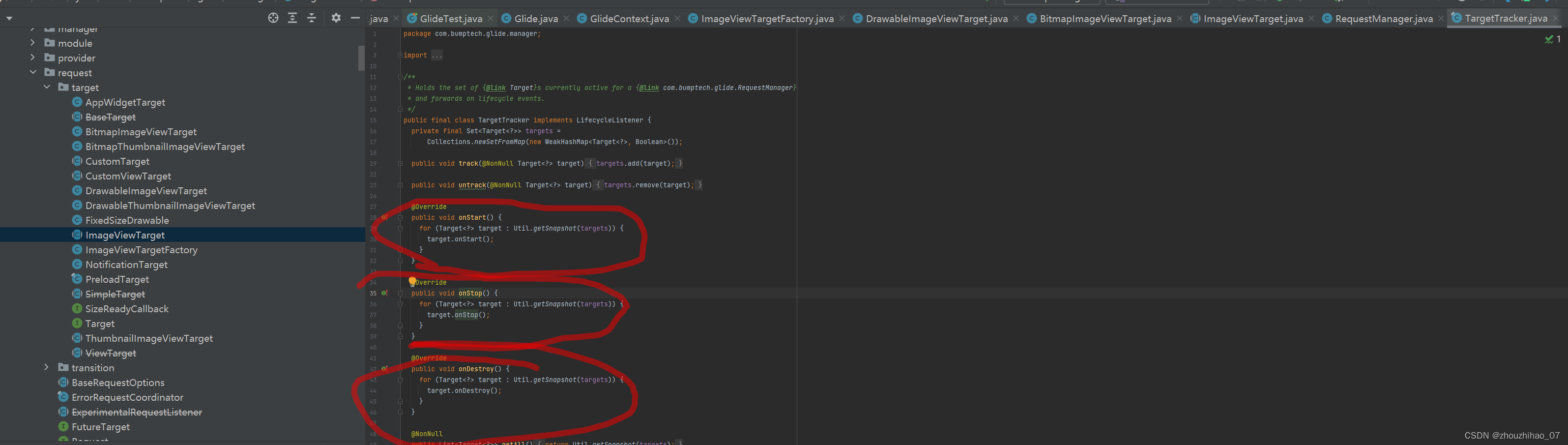This screenshot has width=1568, height=445.
Task: Click the project tree vertical scrollbar
Action: 361,58
